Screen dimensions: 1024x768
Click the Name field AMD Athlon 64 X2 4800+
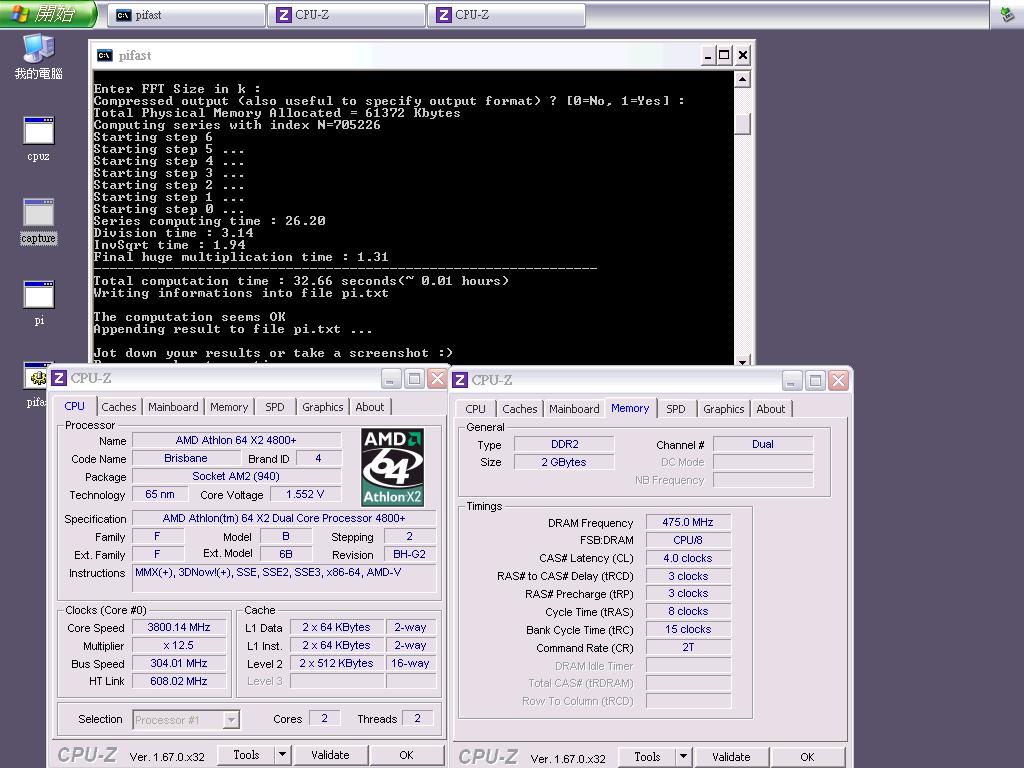[236, 440]
